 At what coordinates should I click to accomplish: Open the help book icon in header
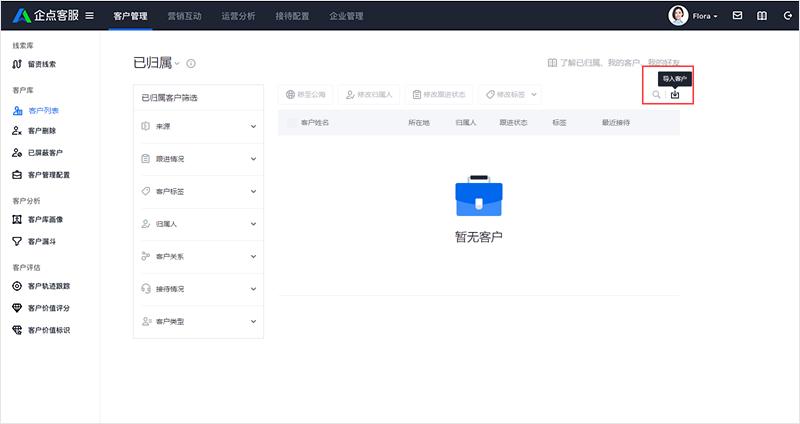coord(762,16)
